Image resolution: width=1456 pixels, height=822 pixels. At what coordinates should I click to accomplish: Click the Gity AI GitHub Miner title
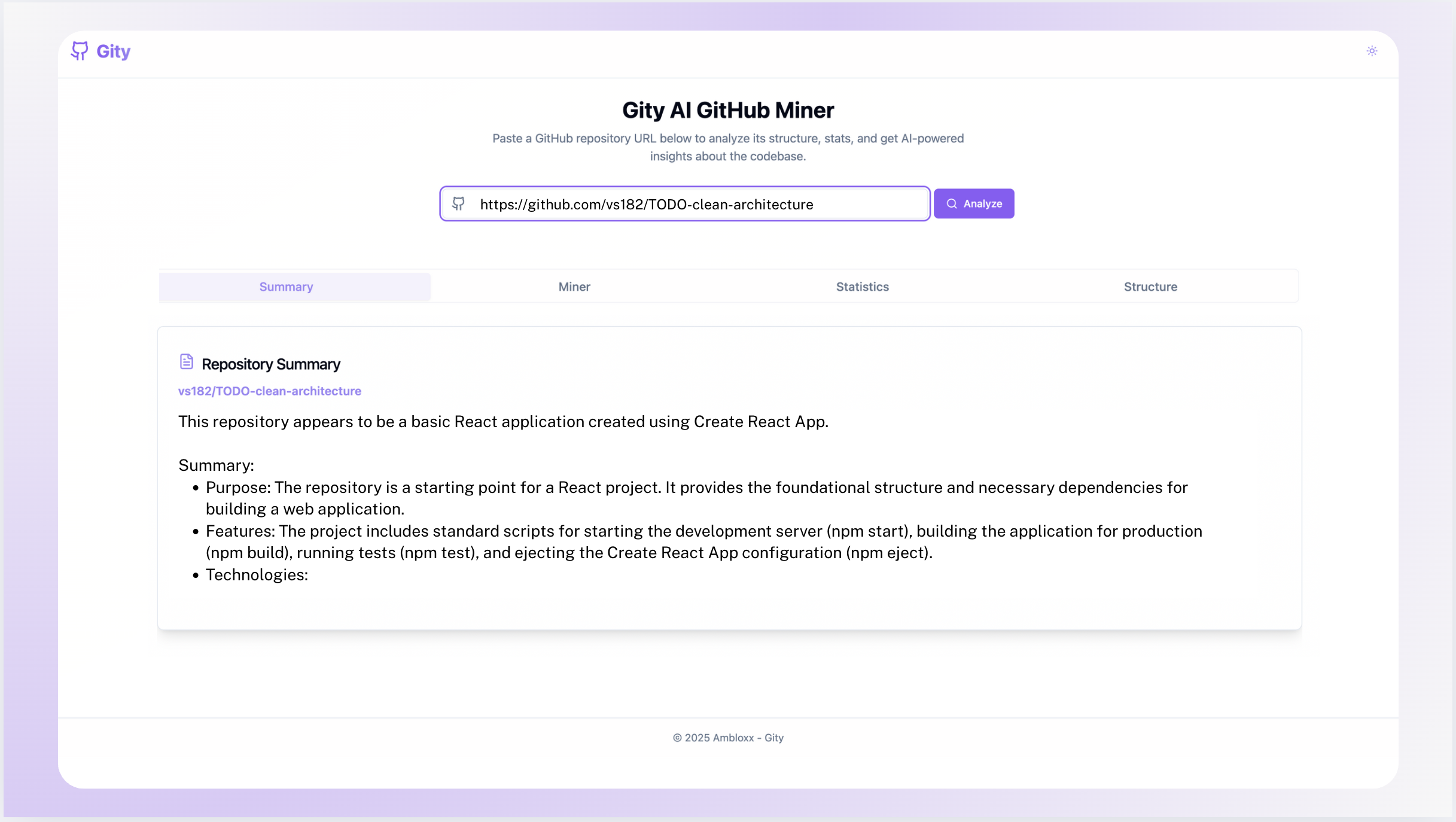727,110
